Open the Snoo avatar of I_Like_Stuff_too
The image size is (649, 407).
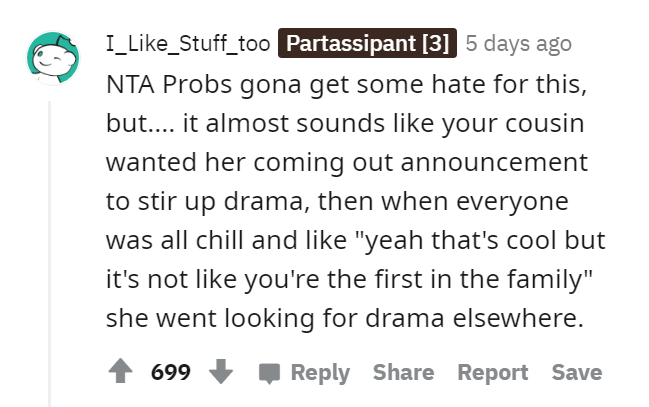(x=53, y=58)
